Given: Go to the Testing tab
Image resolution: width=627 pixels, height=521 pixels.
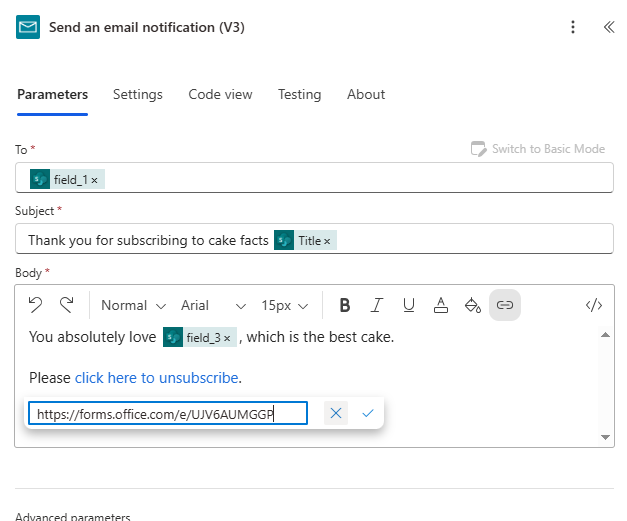Looking at the screenshot, I should tap(300, 94).
